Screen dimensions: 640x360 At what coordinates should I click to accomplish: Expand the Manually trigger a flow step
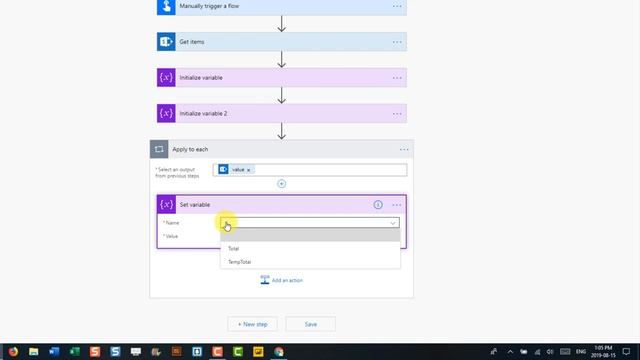282,7
